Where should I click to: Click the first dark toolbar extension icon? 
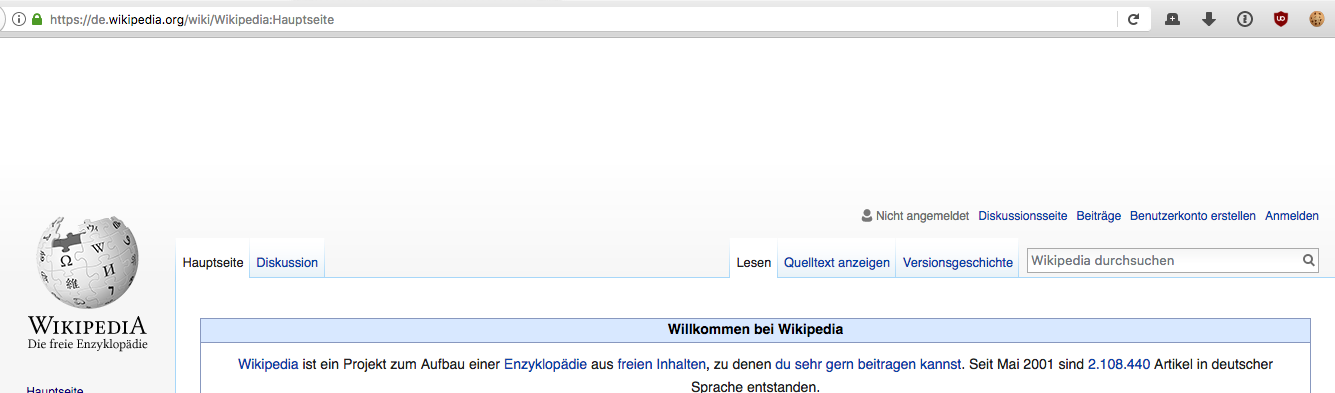(1172, 19)
